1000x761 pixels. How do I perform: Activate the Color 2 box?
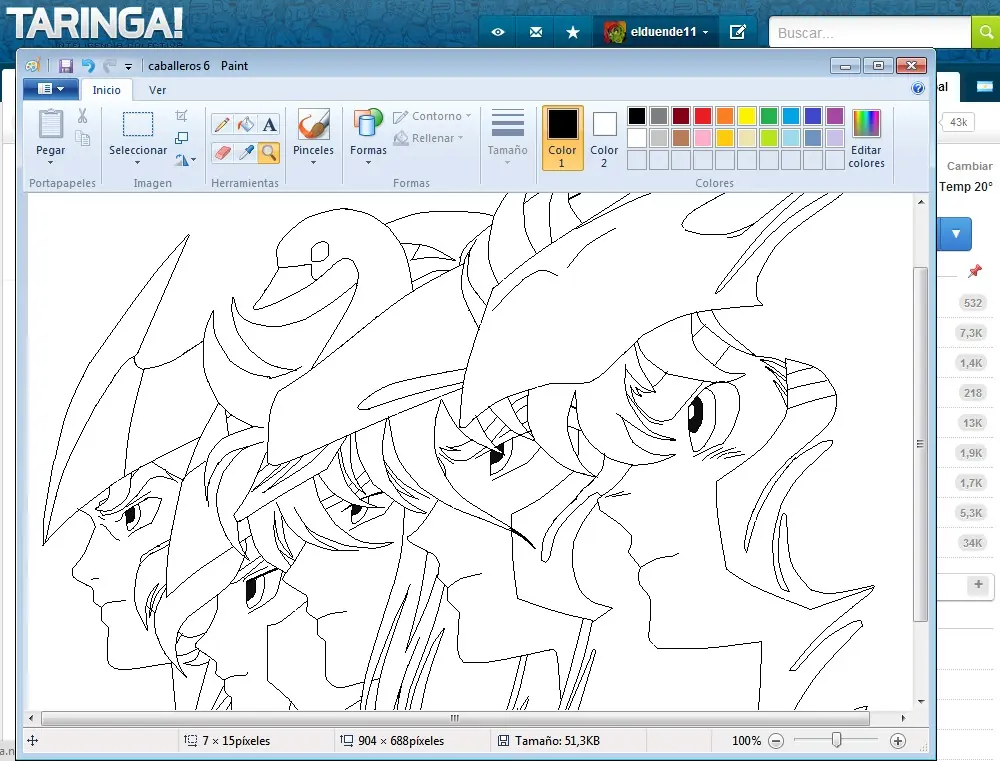coord(604,137)
